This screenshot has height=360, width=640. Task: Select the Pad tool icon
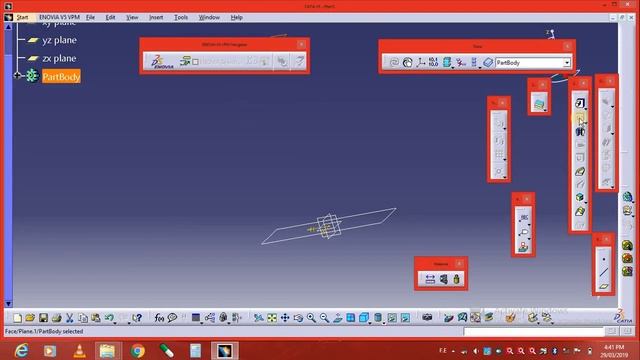580,103
